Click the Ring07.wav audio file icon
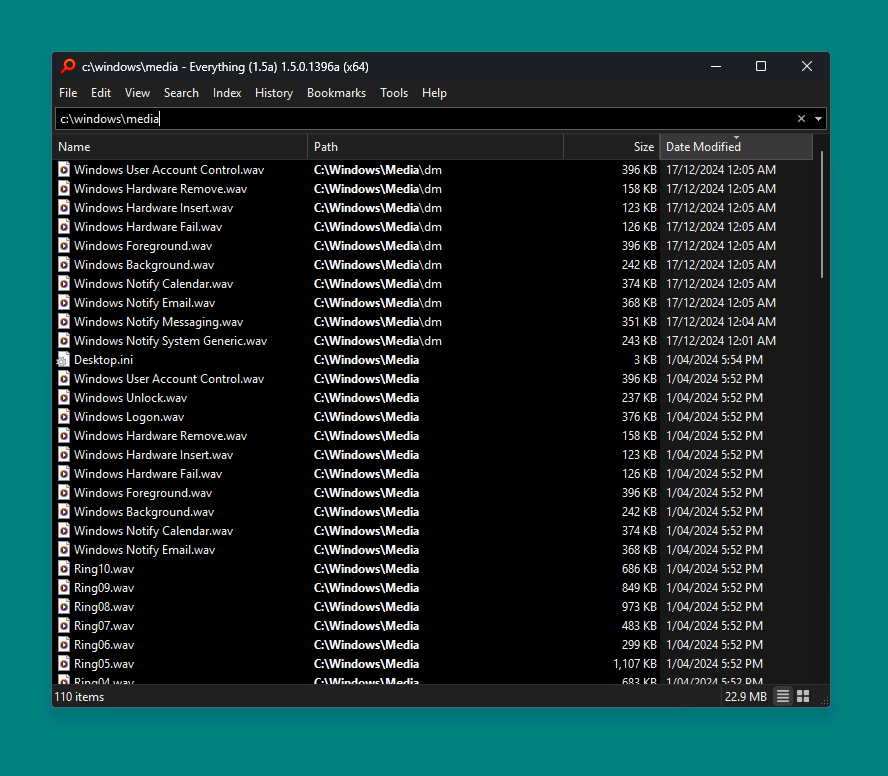 [64, 626]
